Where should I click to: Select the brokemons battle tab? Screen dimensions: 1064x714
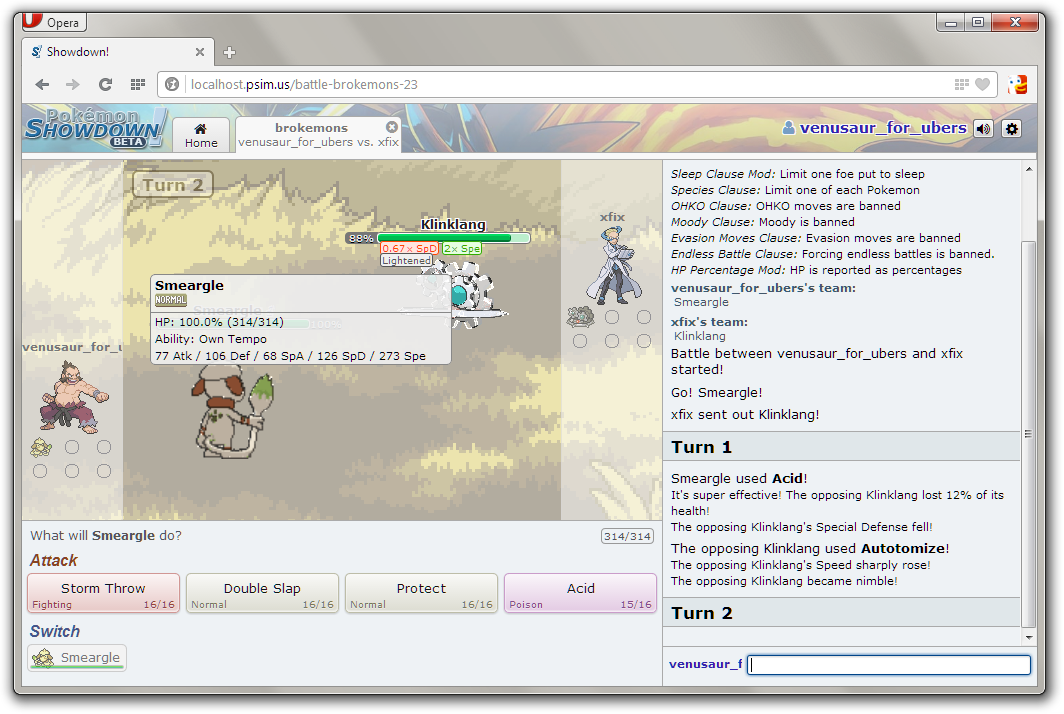coord(311,135)
